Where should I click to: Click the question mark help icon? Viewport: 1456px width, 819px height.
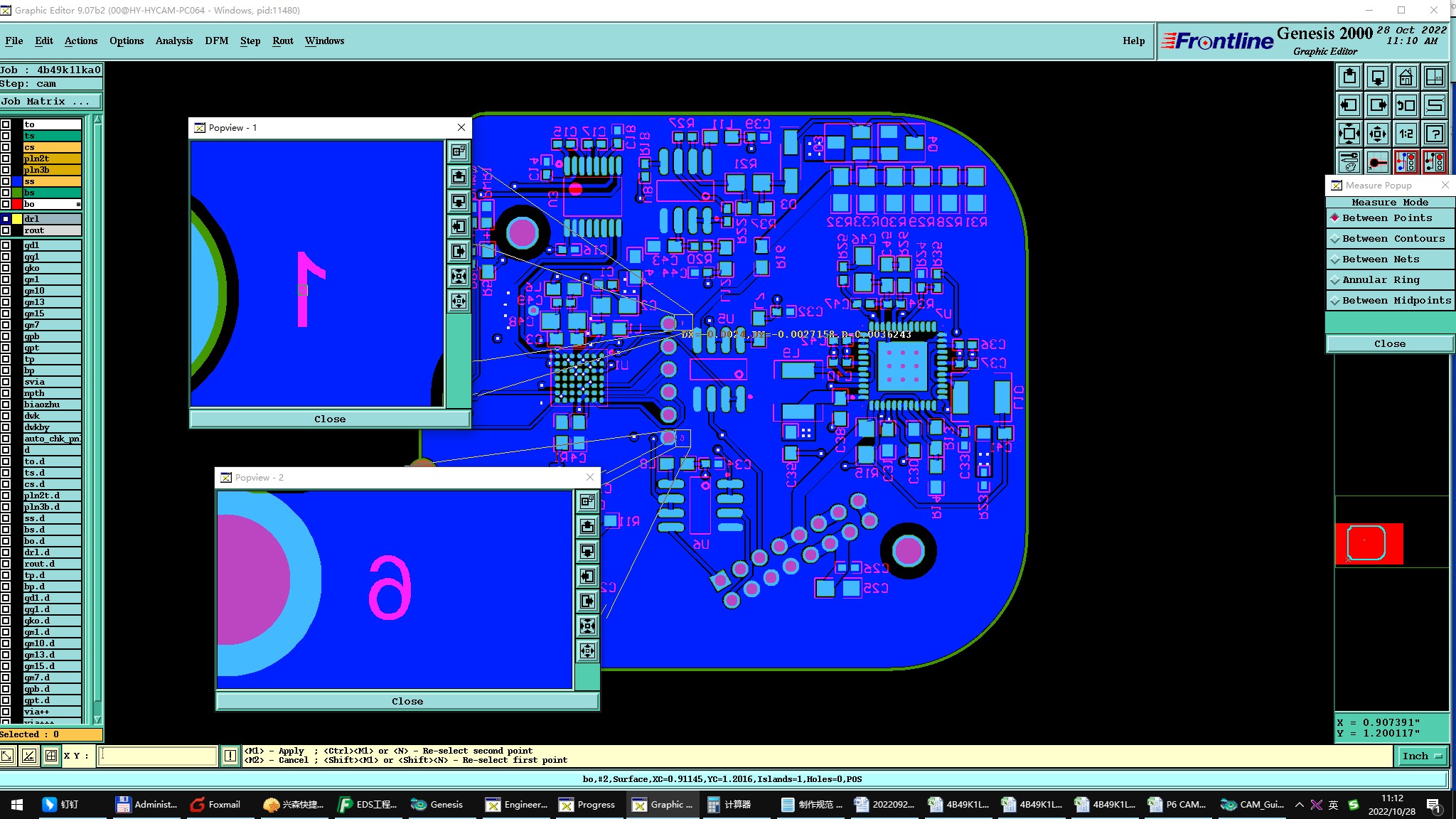tap(1435, 134)
